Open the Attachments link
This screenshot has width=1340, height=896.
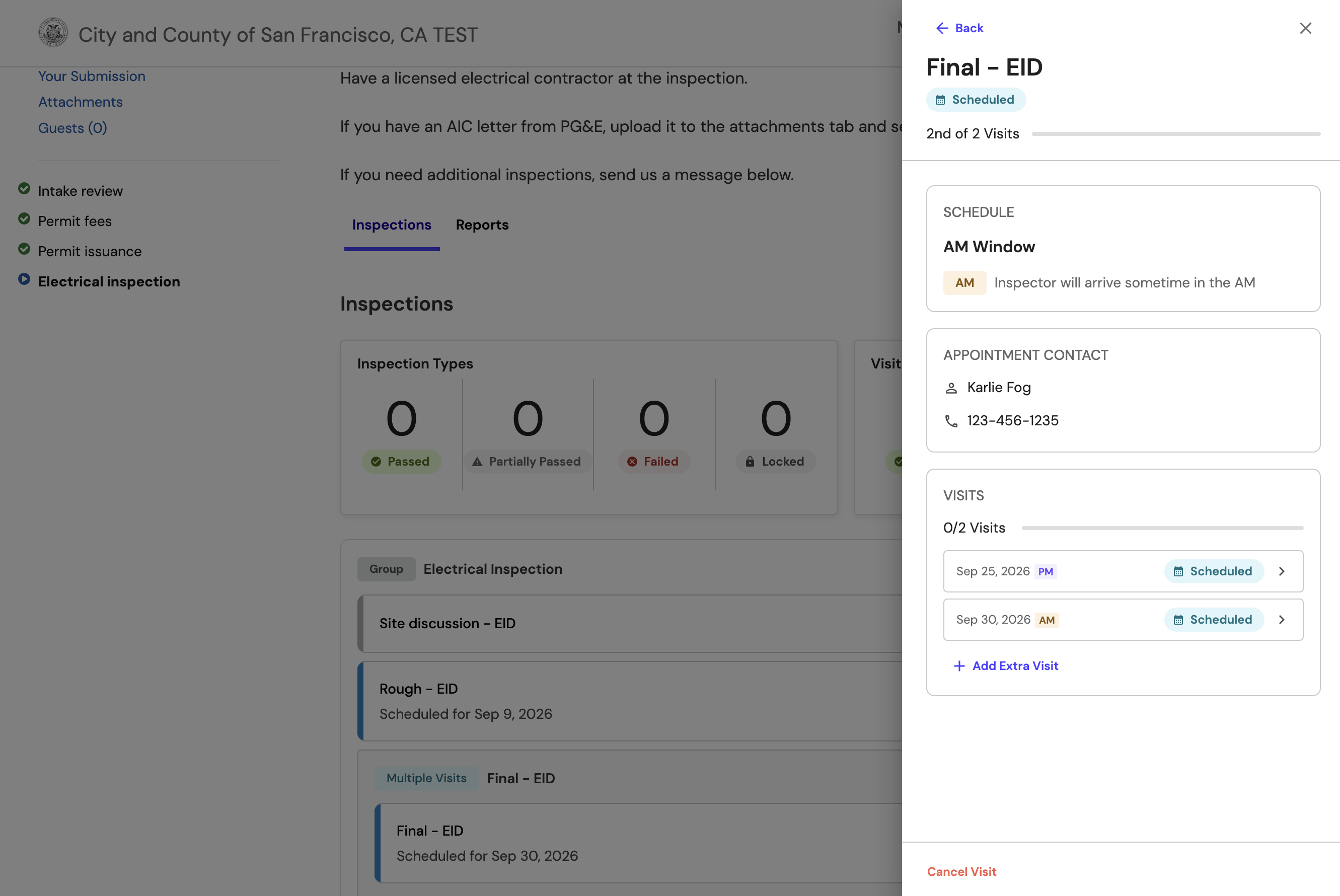[80, 102]
